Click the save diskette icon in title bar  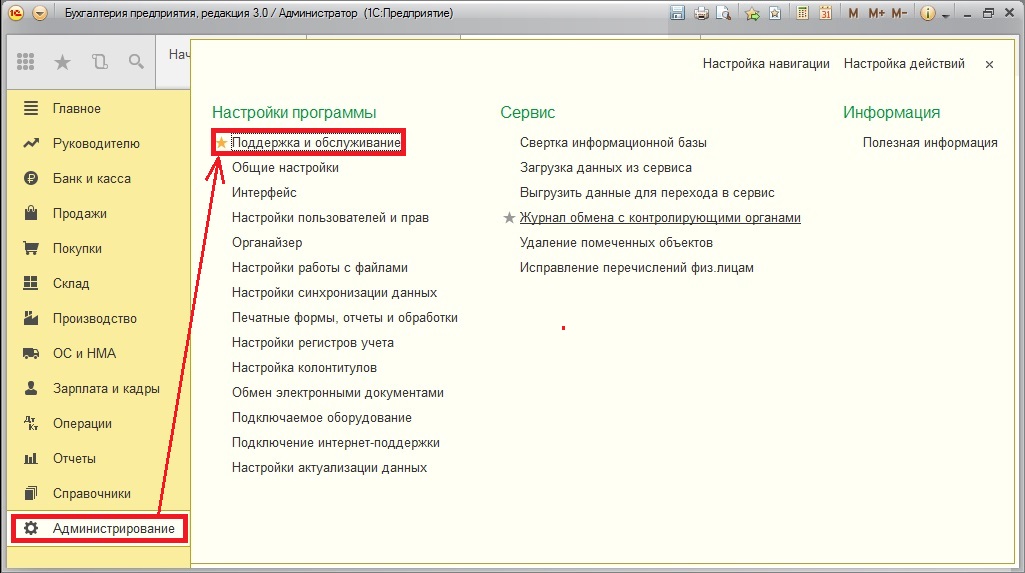pyautogui.click(x=677, y=13)
